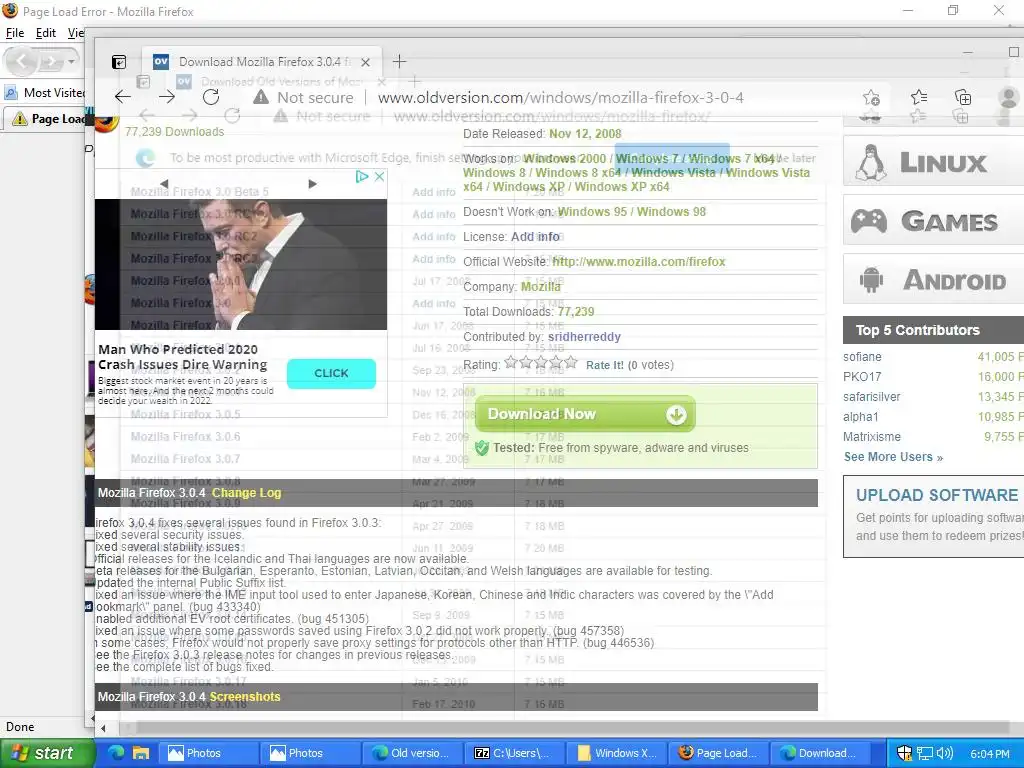Screen dimensions: 1024x768
Task: Close the Download Mozilla Firefox 3.0.4 tab
Action: pyautogui.click(x=366, y=62)
